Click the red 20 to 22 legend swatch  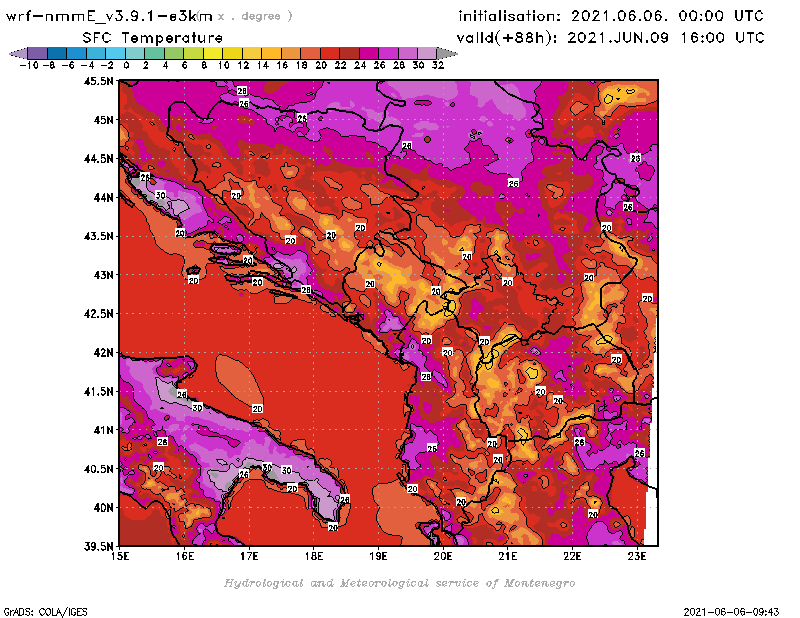330,53
